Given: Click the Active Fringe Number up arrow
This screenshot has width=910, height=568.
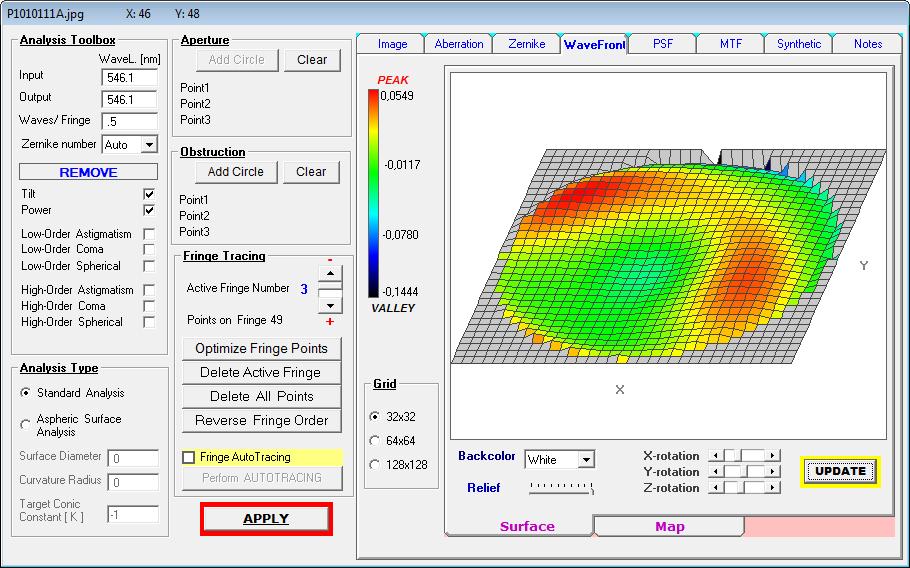Looking at the screenshot, I should click(330, 273).
